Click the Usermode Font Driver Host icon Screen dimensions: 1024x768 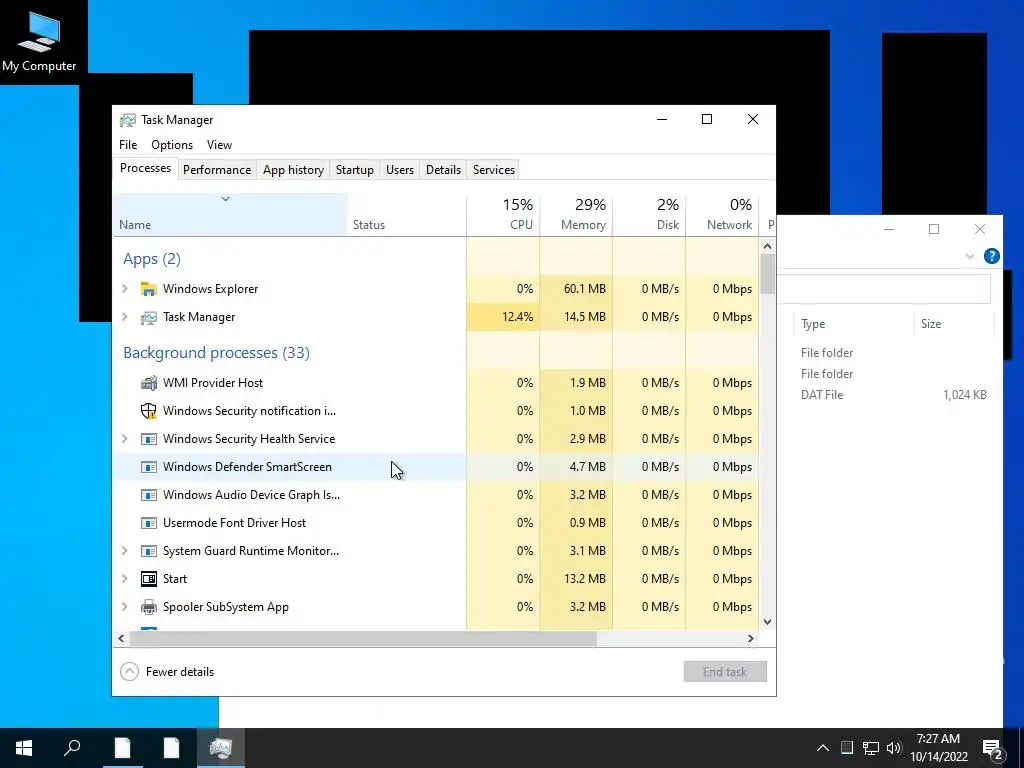149,523
